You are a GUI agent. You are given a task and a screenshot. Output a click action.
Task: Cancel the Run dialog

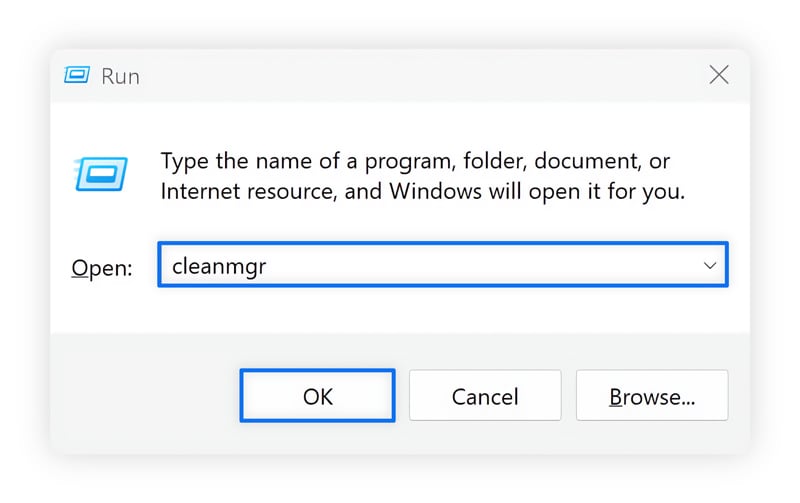click(x=484, y=396)
